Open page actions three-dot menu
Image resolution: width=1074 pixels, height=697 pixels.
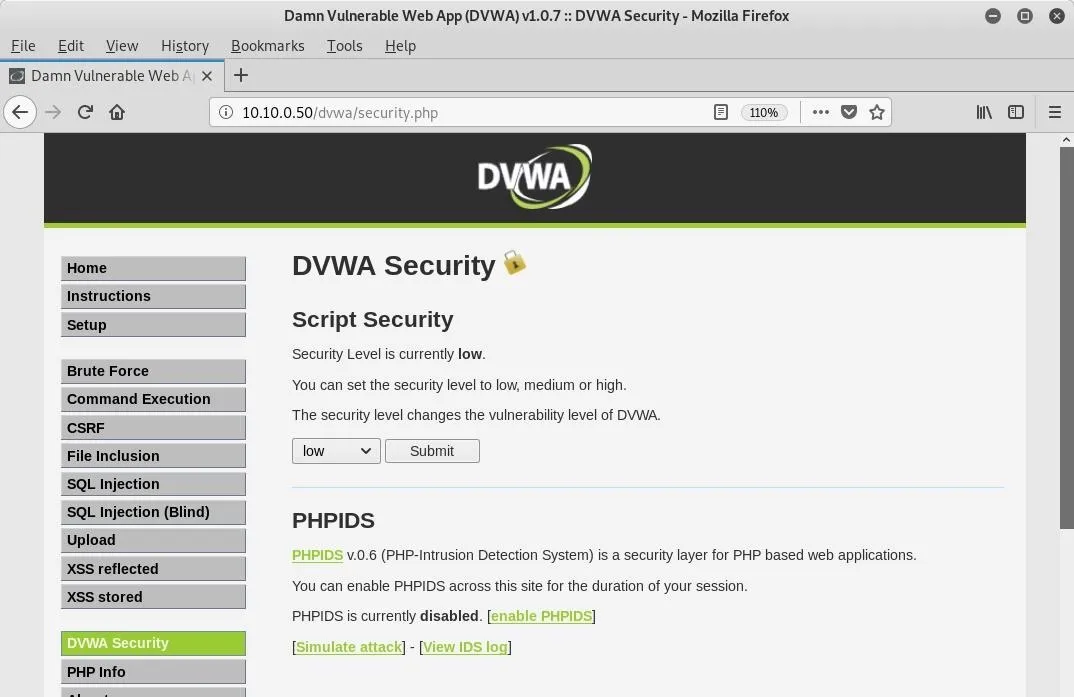point(821,112)
